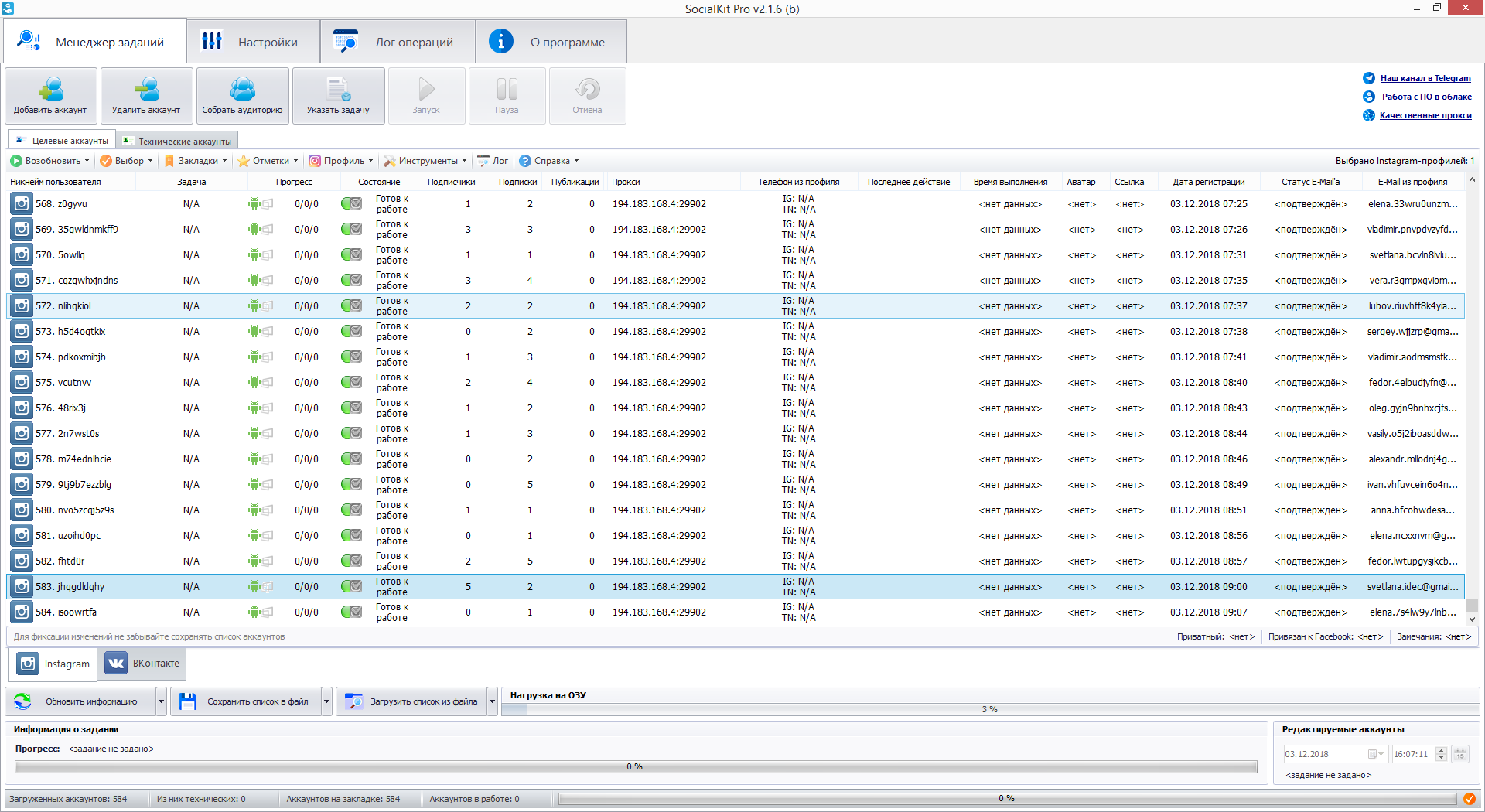The width and height of the screenshot is (1485, 812).
Task: Switch to Технические аккаунты tab
Action: coord(177,142)
